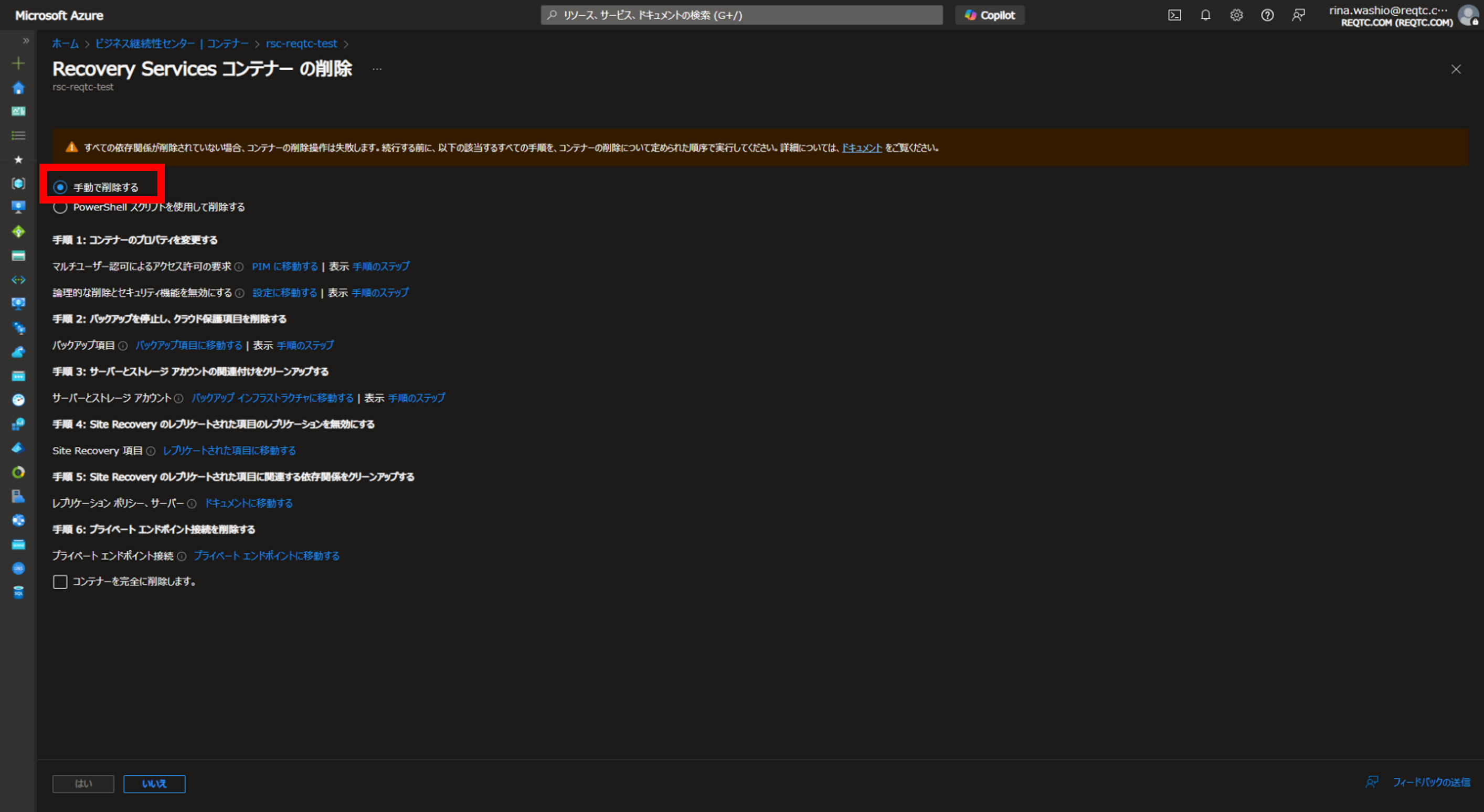Check the コンテナーを完全に削除します checkbox
This screenshot has width=1484, height=812.
60,582
